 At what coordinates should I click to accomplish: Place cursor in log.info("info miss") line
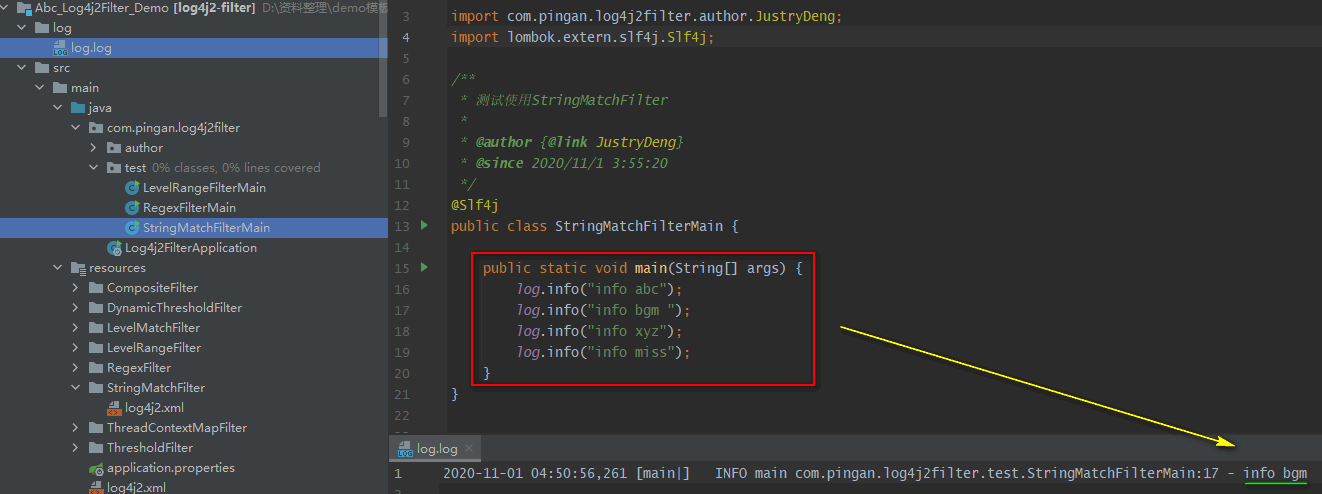[603, 352]
